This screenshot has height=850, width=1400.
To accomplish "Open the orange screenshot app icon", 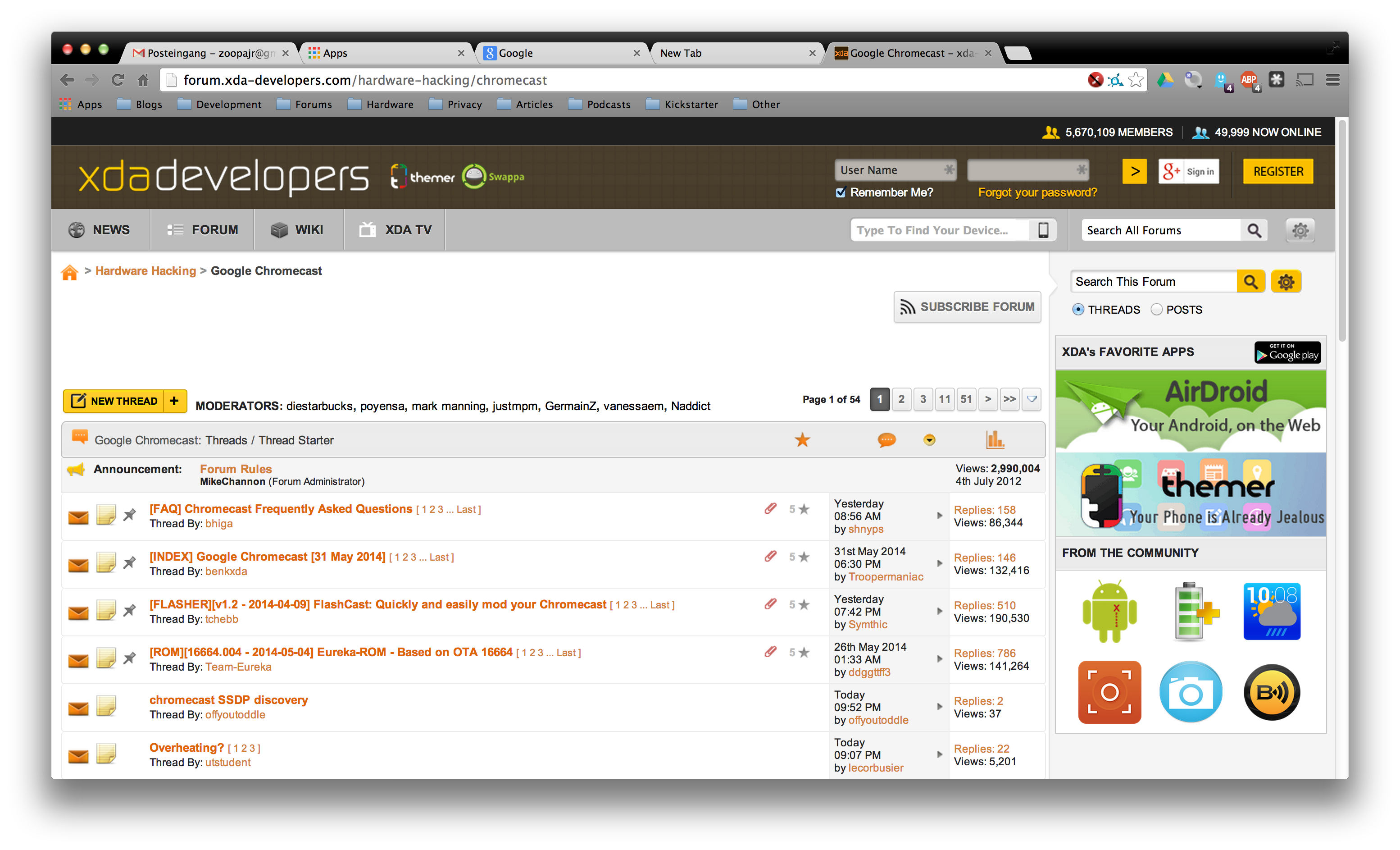I will point(1109,692).
